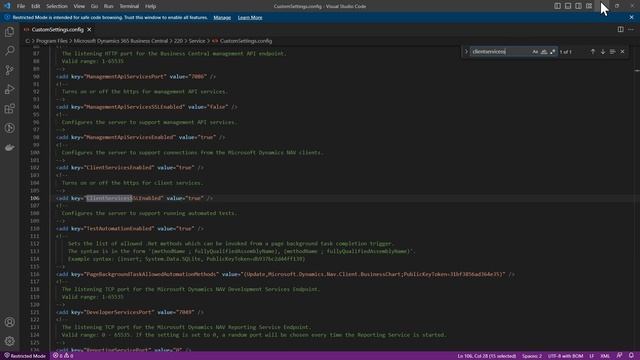Open the Selection menu
This screenshot has height=360, width=640.
57,6
